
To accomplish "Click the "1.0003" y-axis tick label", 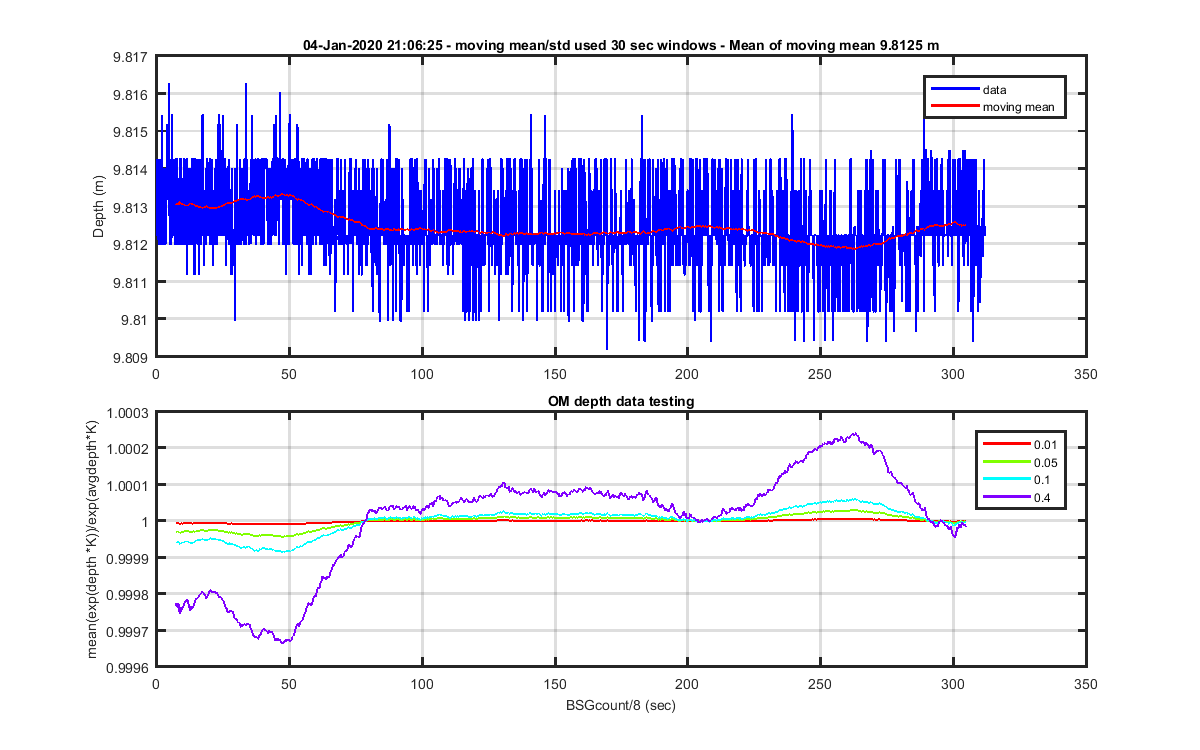I will [x=128, y=412].
